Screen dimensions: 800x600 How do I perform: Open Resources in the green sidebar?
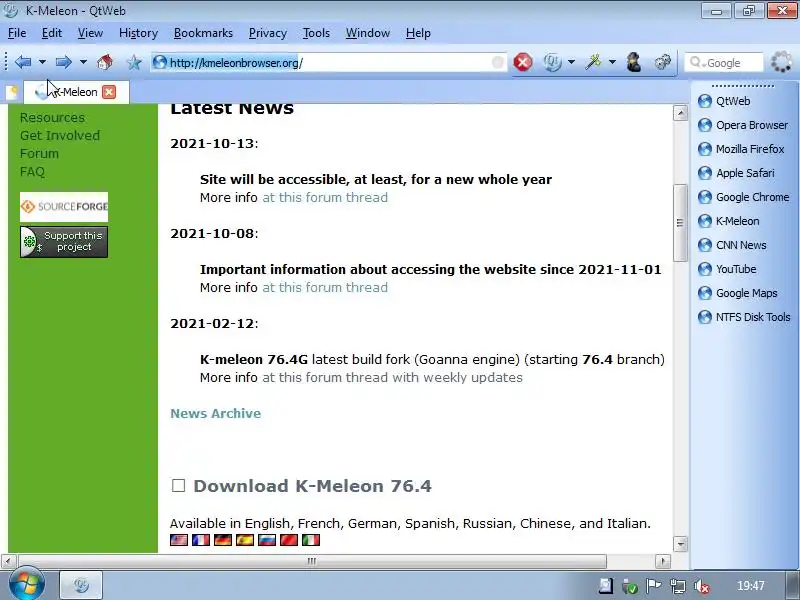53,117
